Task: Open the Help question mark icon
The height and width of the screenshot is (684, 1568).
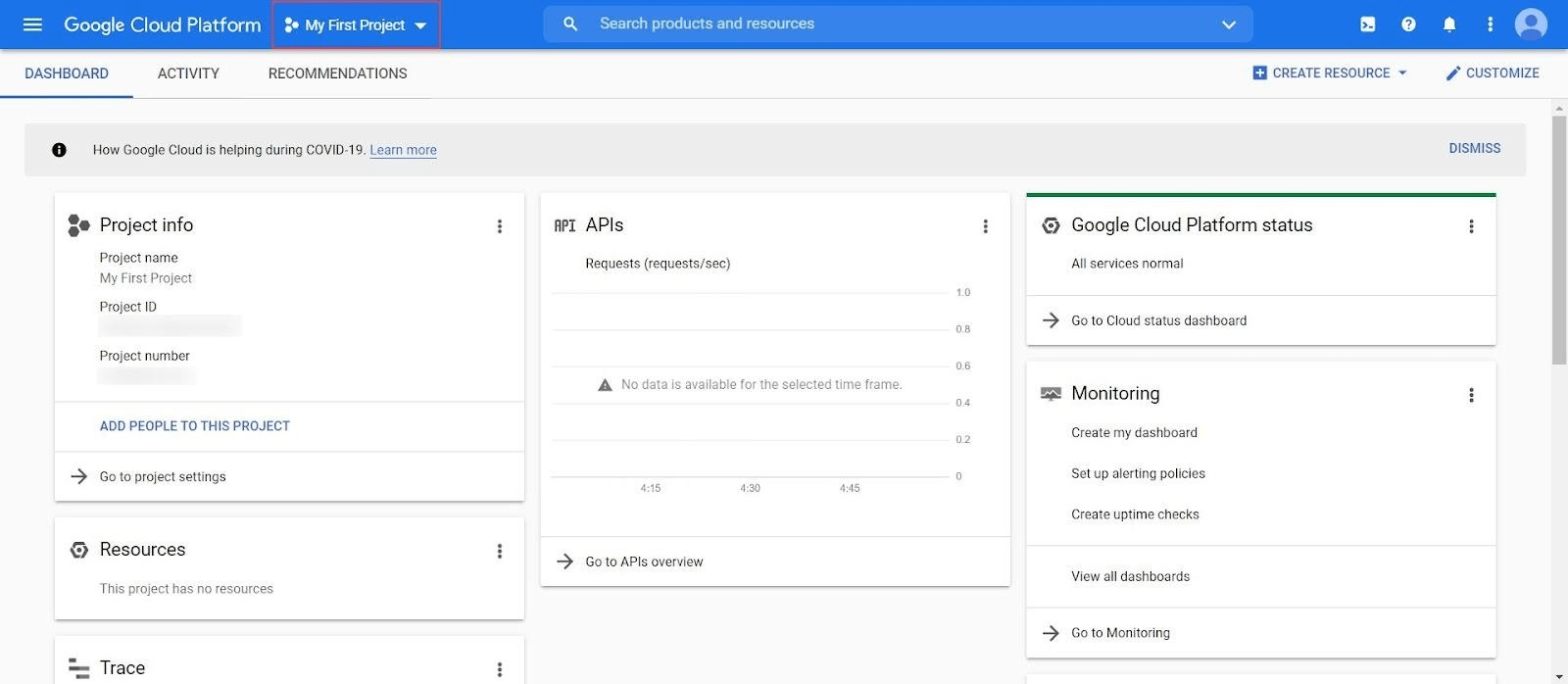Action: pos(1408,24)
